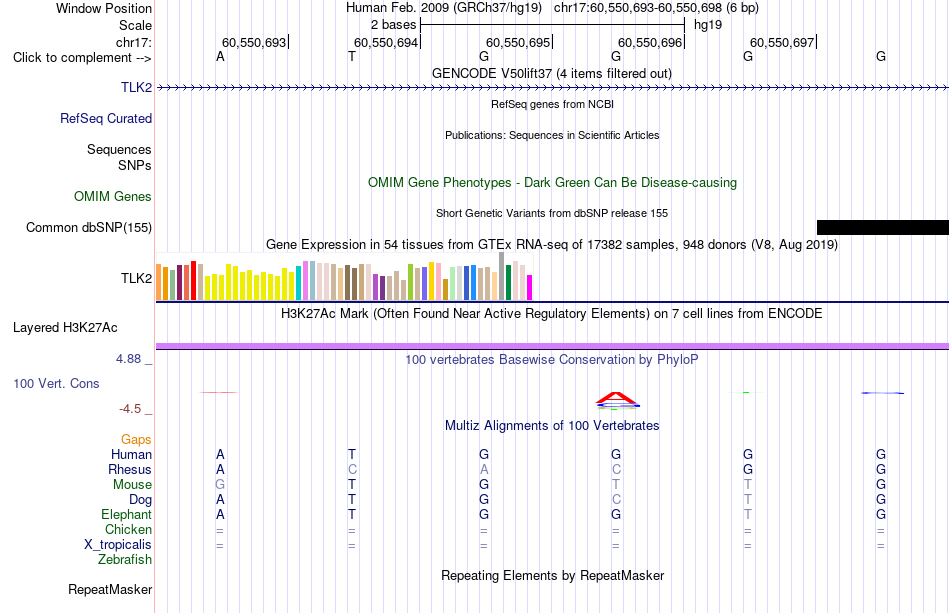Click the faded C in the Dog row
Screen dimensions: 950x613
coord(616,500)
